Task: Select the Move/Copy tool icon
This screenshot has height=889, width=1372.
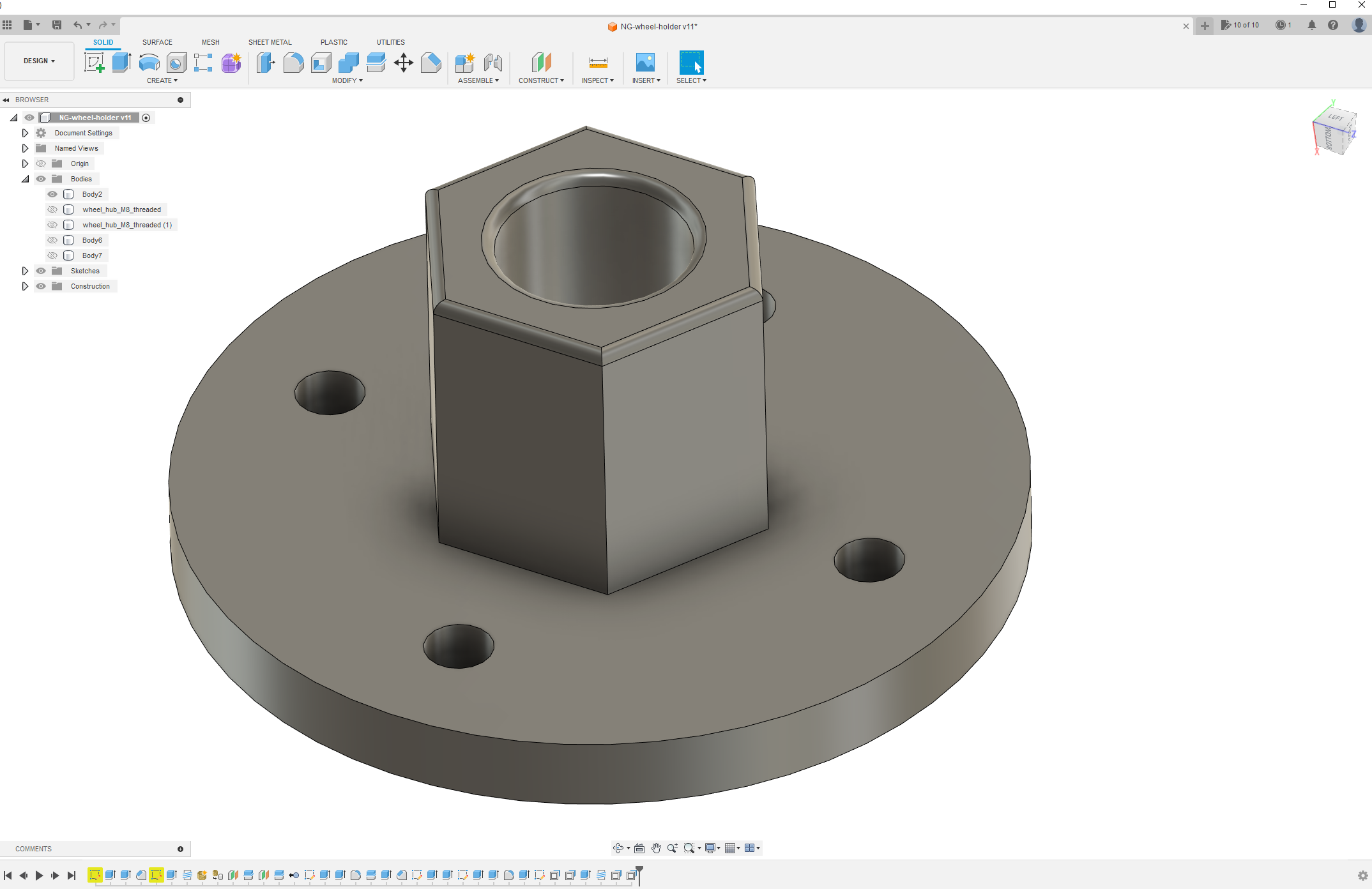Action: click(x=404, y=63)
